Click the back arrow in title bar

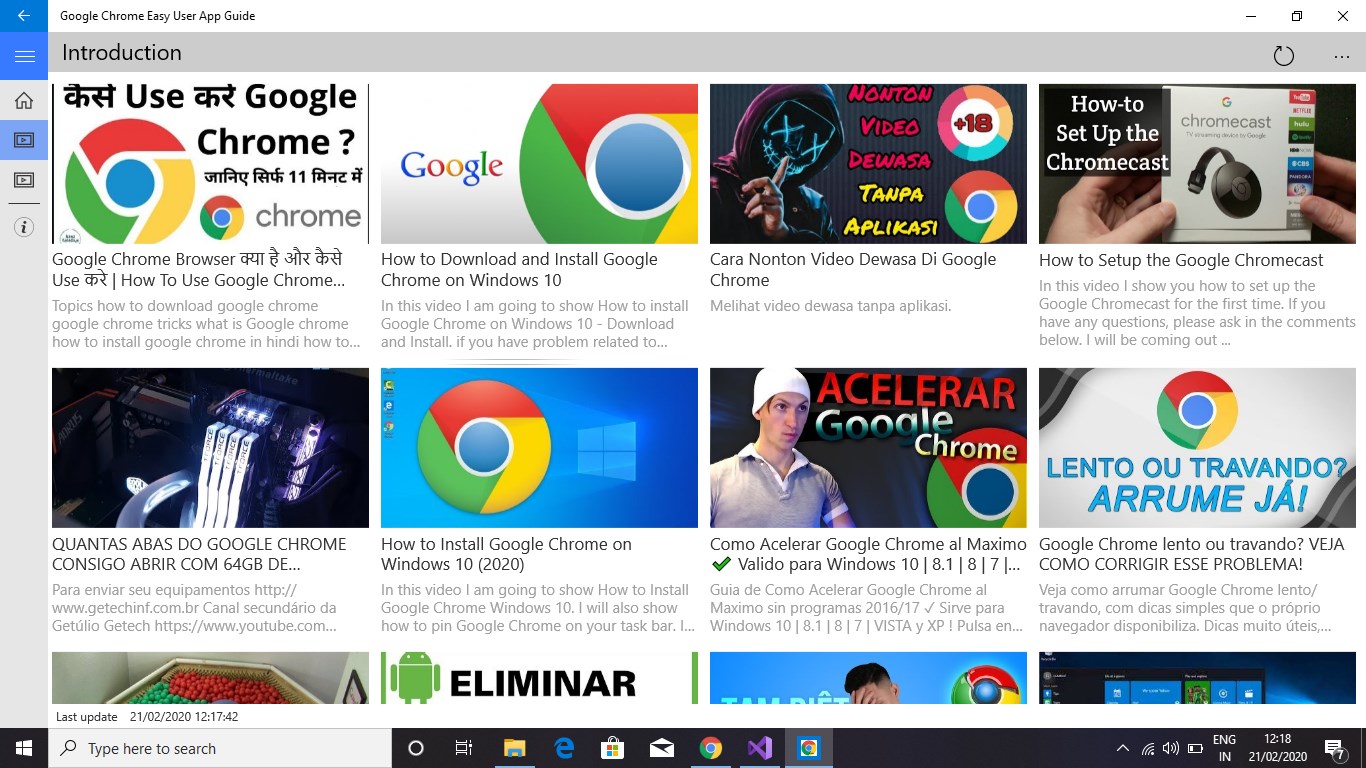(x=24, y=16)
